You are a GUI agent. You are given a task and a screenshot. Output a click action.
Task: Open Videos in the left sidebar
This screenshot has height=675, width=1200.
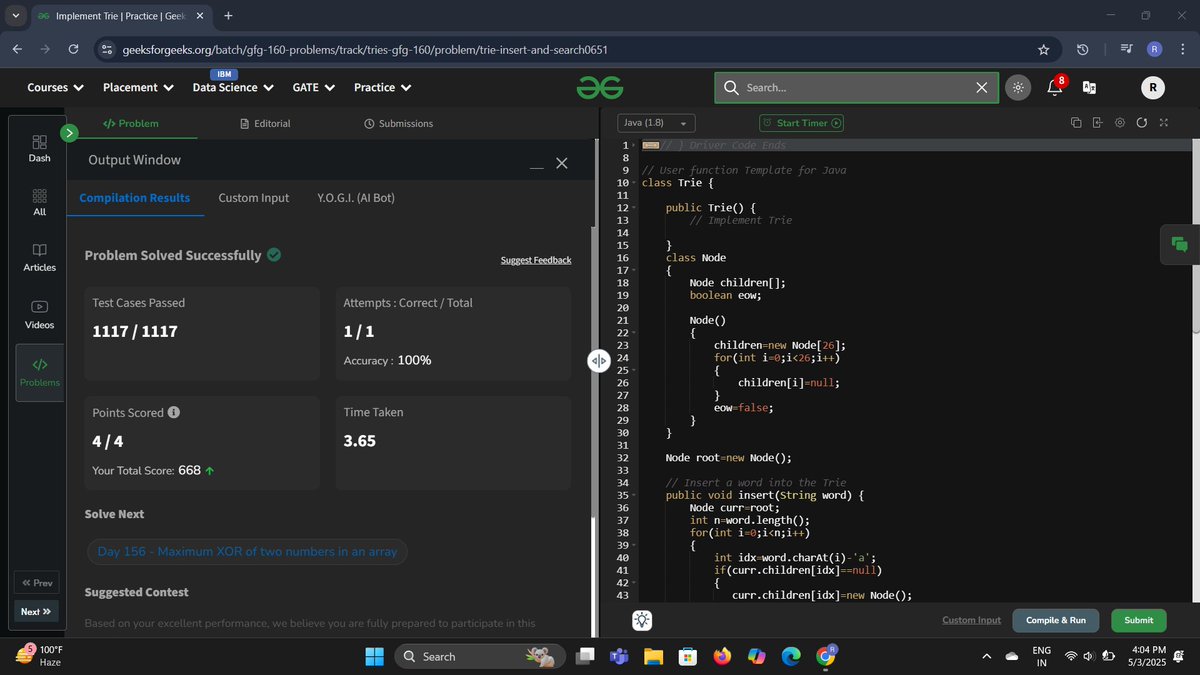pos(40,315)
